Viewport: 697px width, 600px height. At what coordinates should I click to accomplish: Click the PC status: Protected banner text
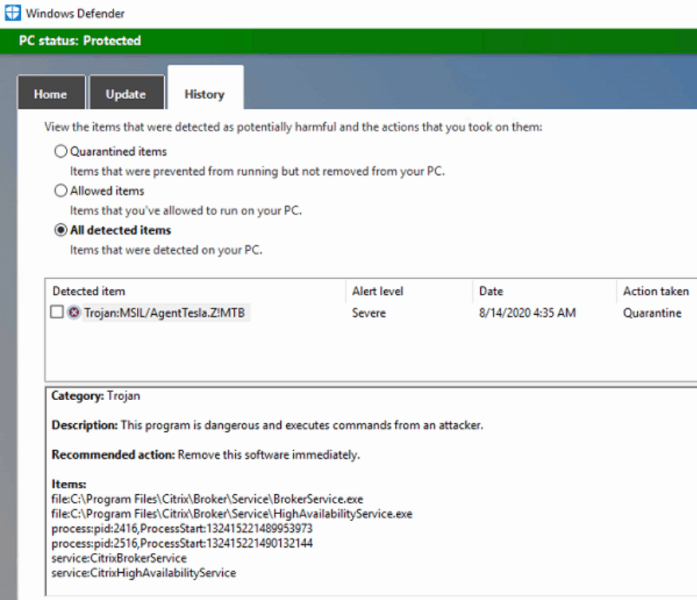(x=80, y=41)
